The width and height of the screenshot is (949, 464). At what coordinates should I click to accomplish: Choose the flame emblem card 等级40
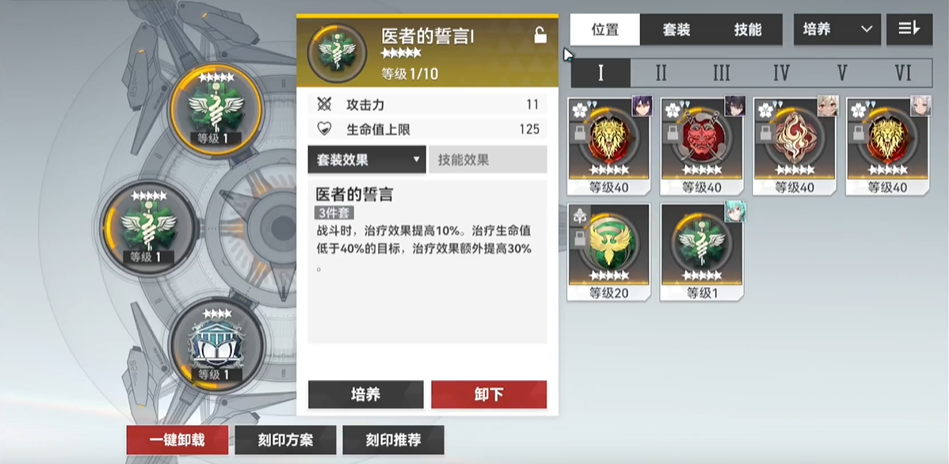coord(795,146)
